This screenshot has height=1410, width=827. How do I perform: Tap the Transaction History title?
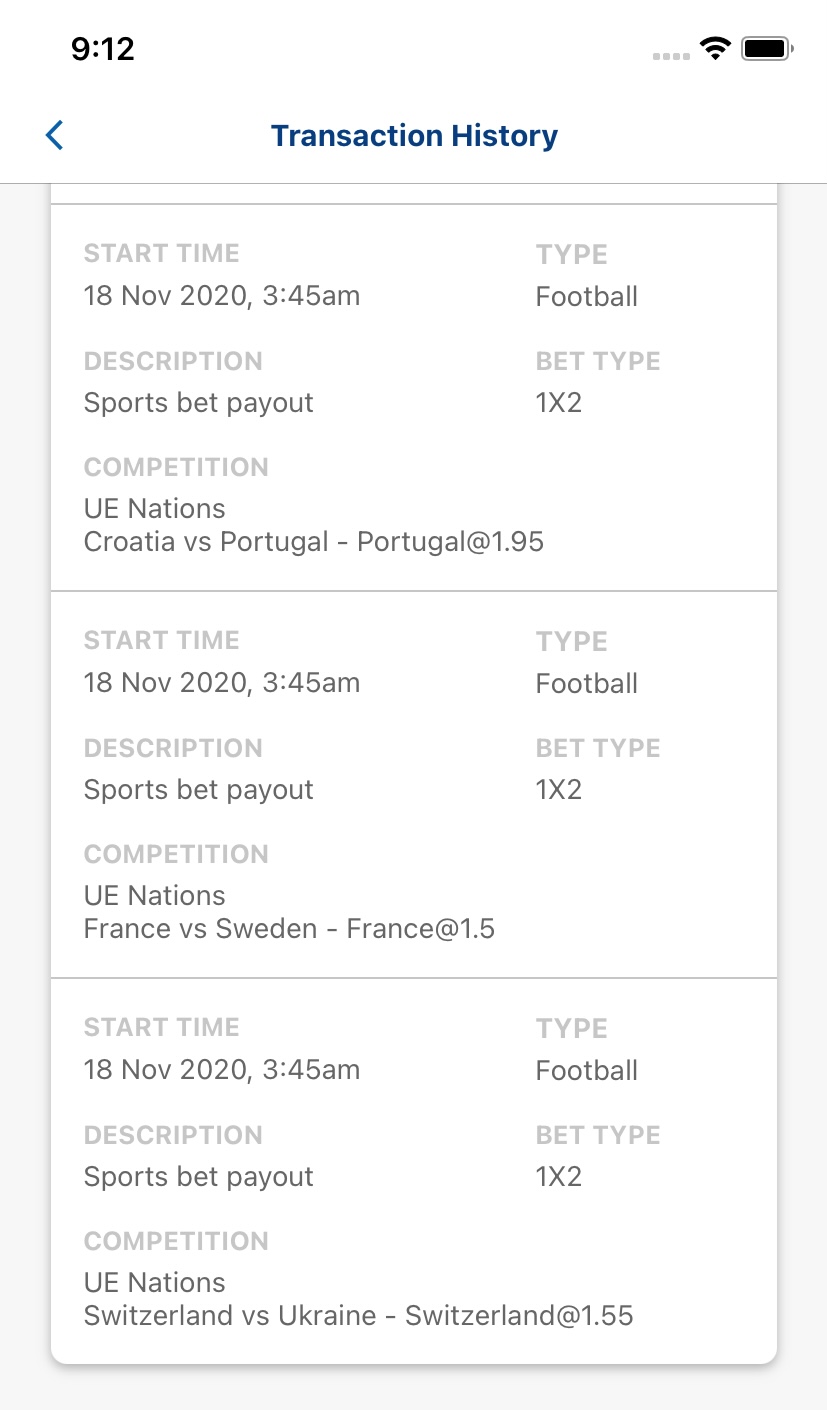(414, 136)
